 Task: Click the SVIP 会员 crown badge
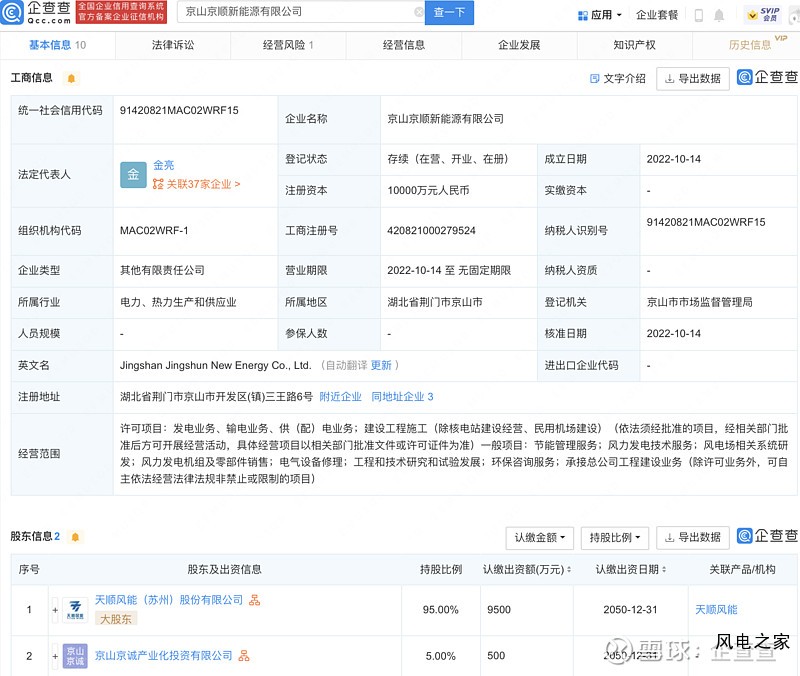tap(763, 14)
